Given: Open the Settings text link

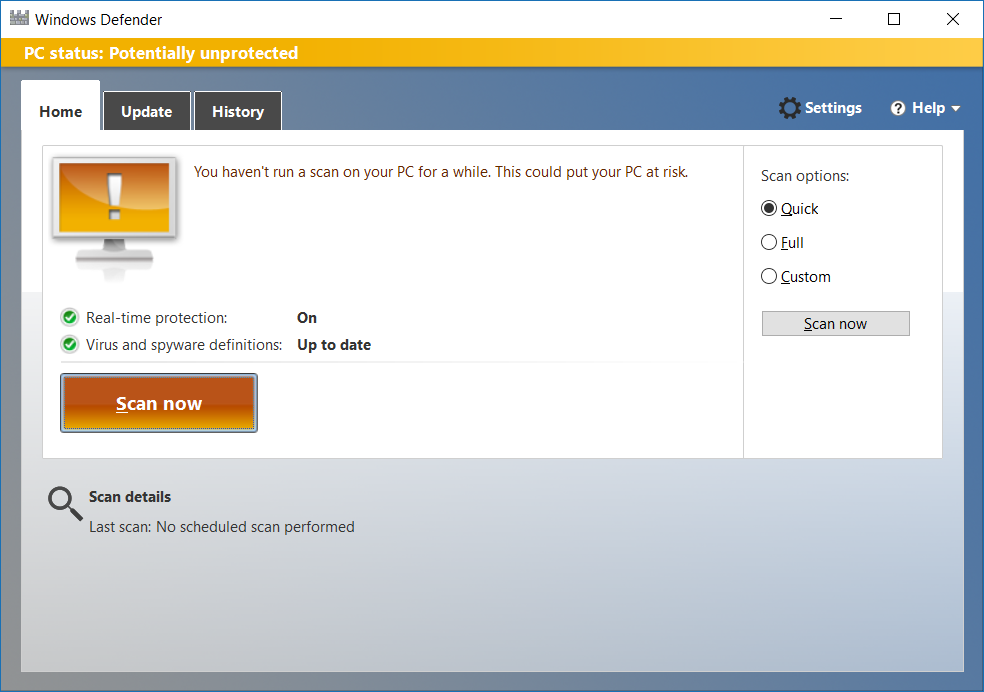Looking at the screenshot, I should click(833, 108).
